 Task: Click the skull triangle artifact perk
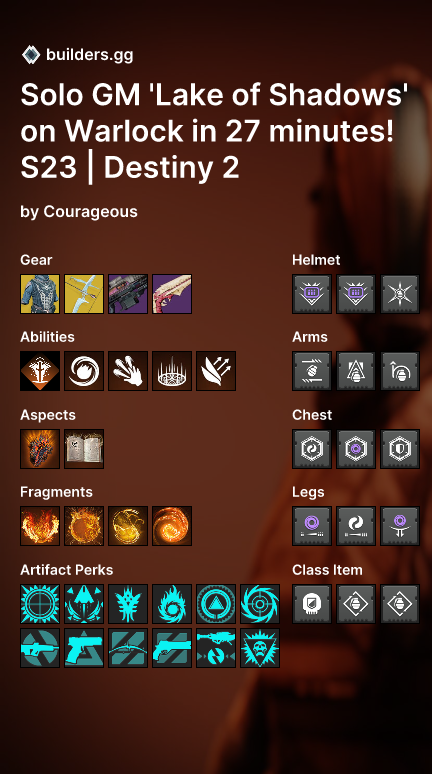(x=260, y=648)
